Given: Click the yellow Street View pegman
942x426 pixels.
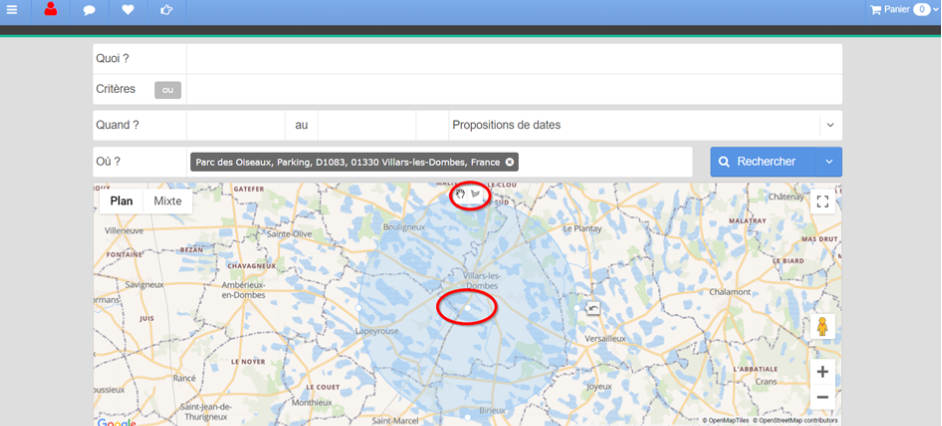Looking at the screenshot, I should coord(822,327).
